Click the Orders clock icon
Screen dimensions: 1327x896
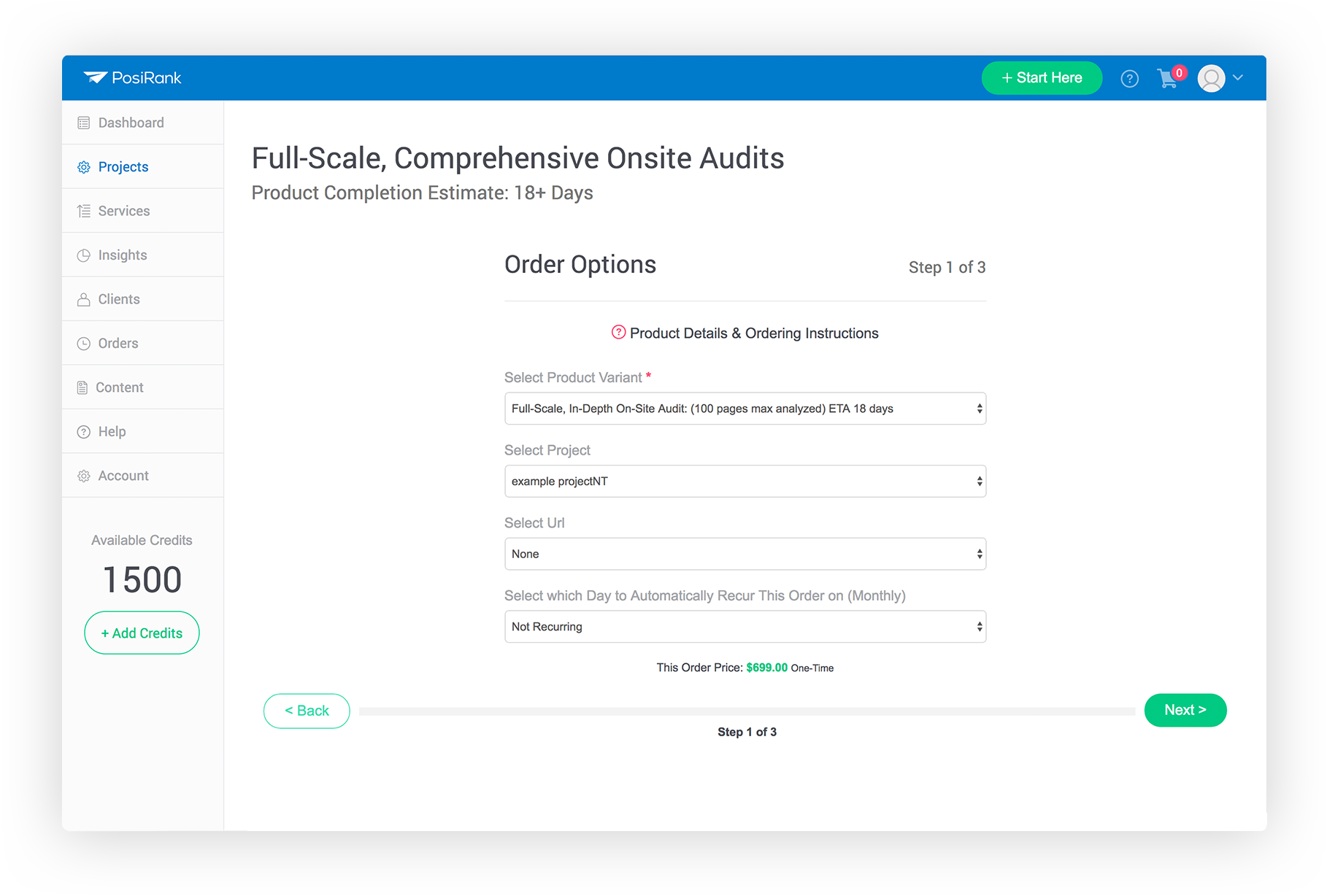84,344
